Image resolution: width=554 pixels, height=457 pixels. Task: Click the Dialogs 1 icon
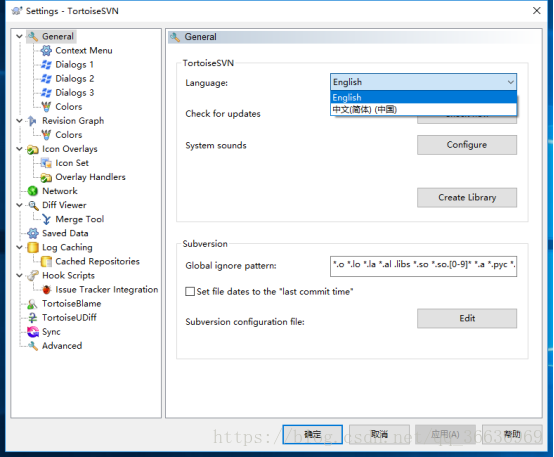point(46,65)
